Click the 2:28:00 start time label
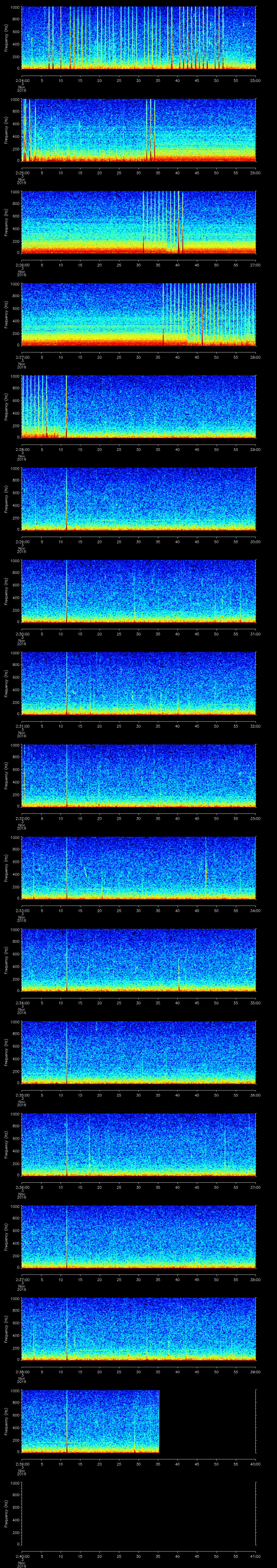 point(22,449)
